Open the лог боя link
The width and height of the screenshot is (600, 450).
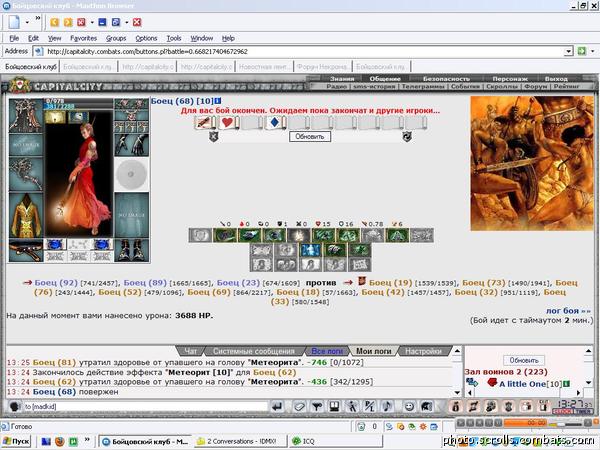568,311
